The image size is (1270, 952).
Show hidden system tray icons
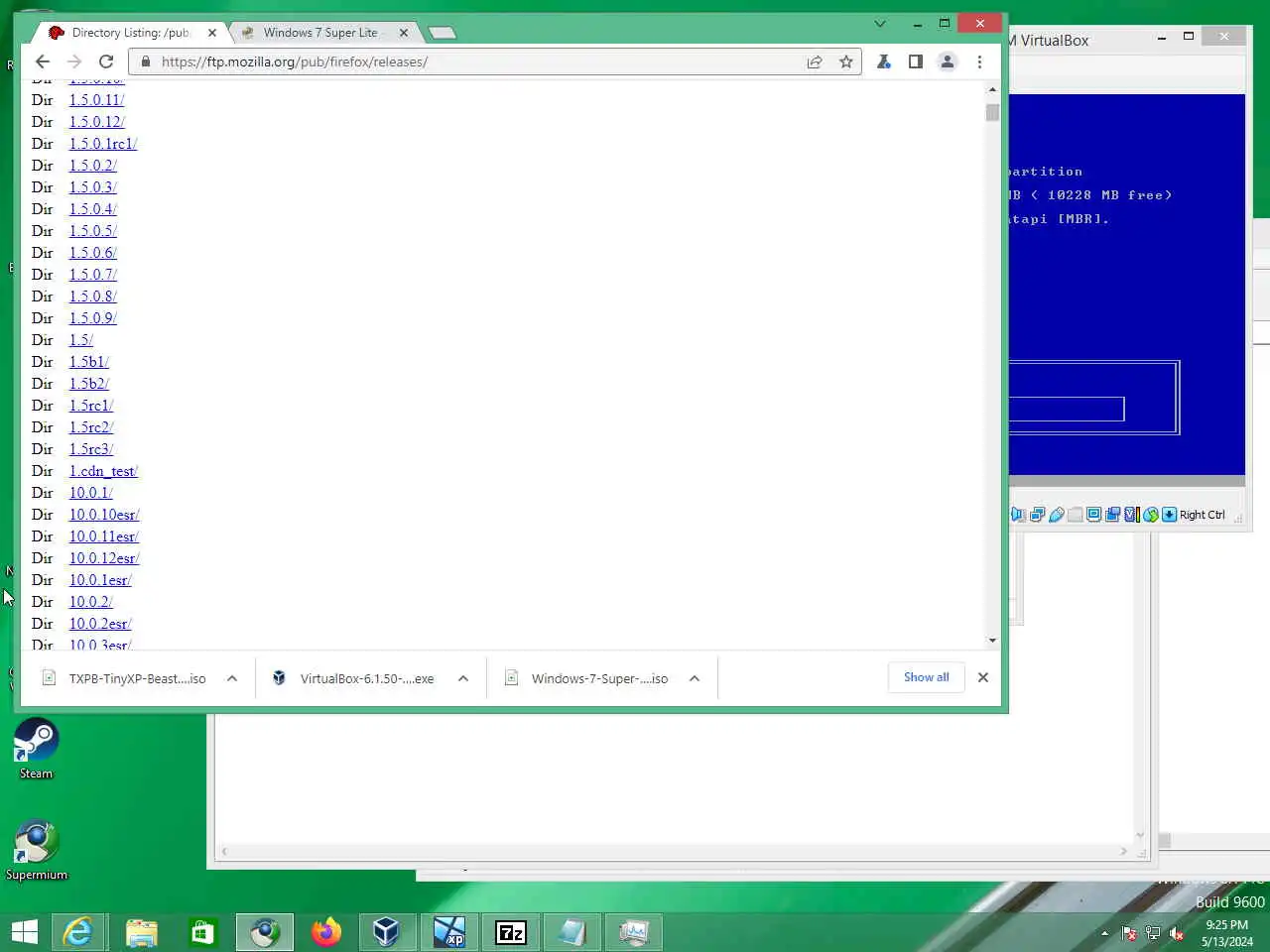coord(1104,933)
